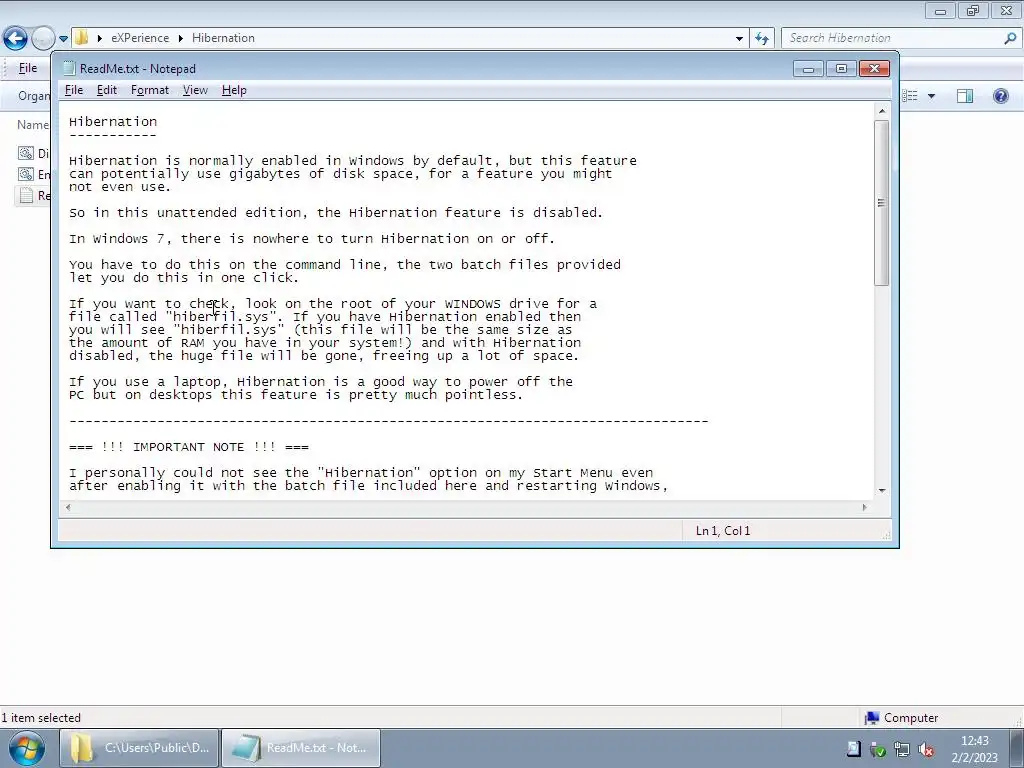The height and width of the screenshot is (768, 1024).
Task: Click muted volume tray icon
Action: point(925,750)
